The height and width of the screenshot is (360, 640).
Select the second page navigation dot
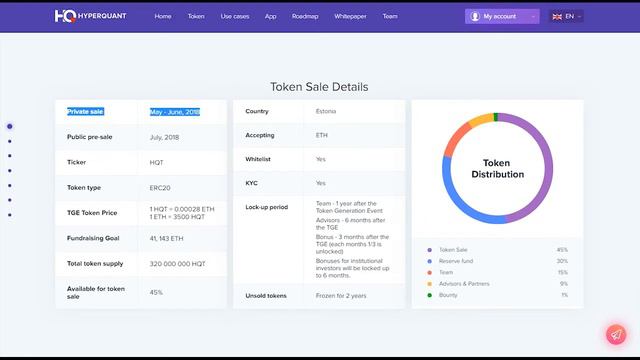pos(10,141)
